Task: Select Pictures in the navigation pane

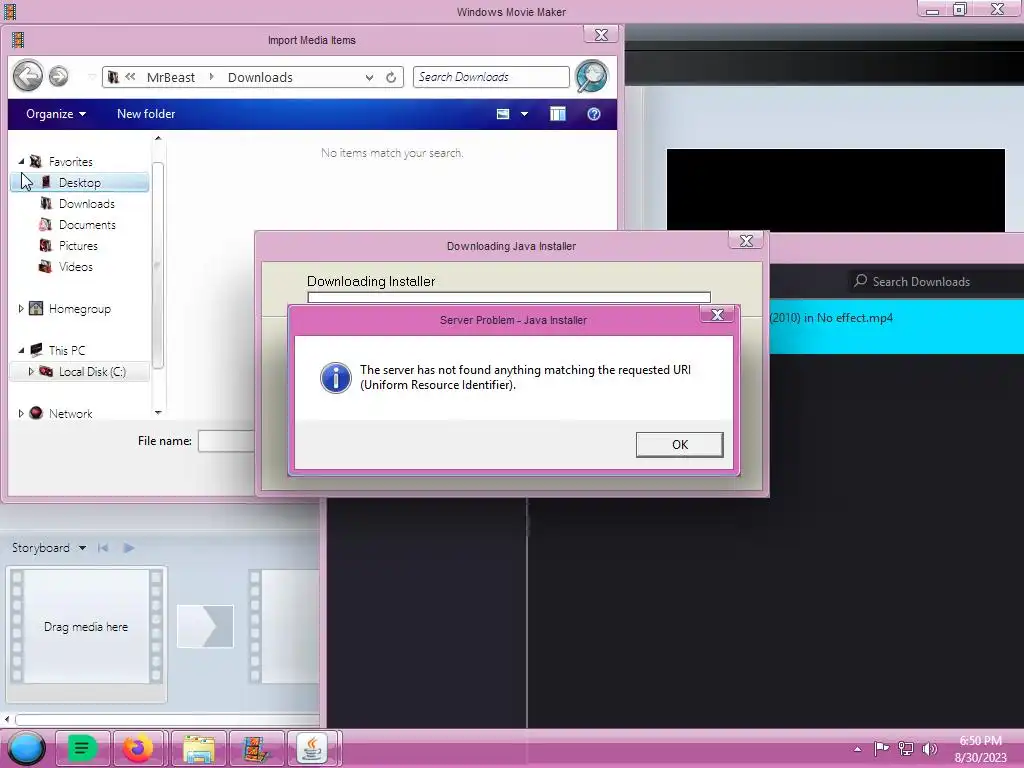Action: click(x=78, y=246)
